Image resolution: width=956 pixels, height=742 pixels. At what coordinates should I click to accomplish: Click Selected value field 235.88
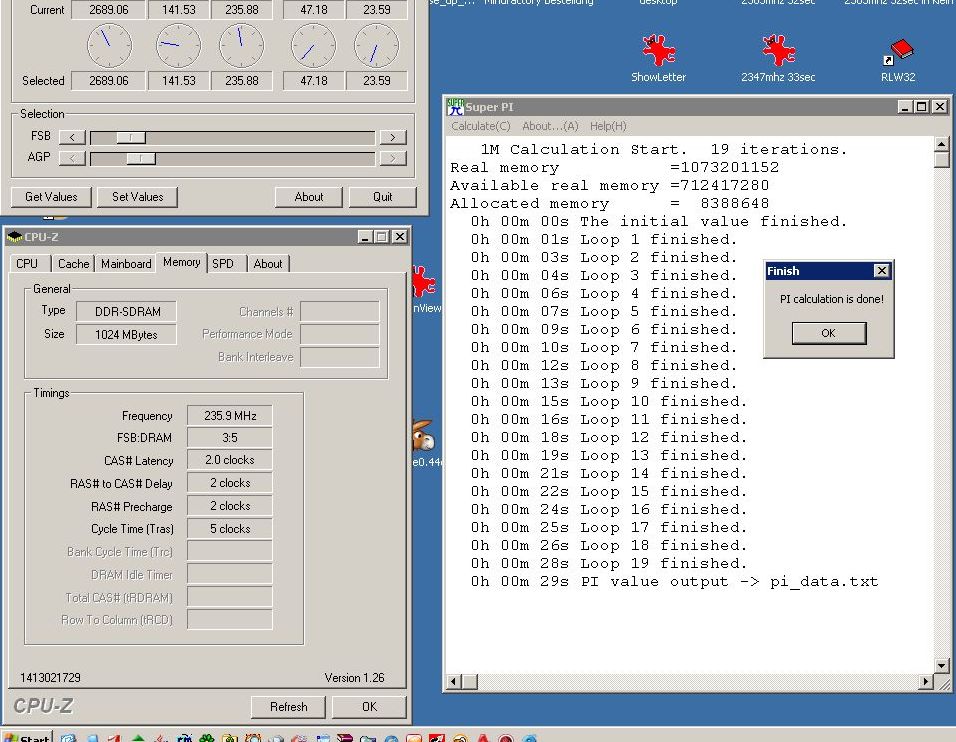tap(241, 80)
